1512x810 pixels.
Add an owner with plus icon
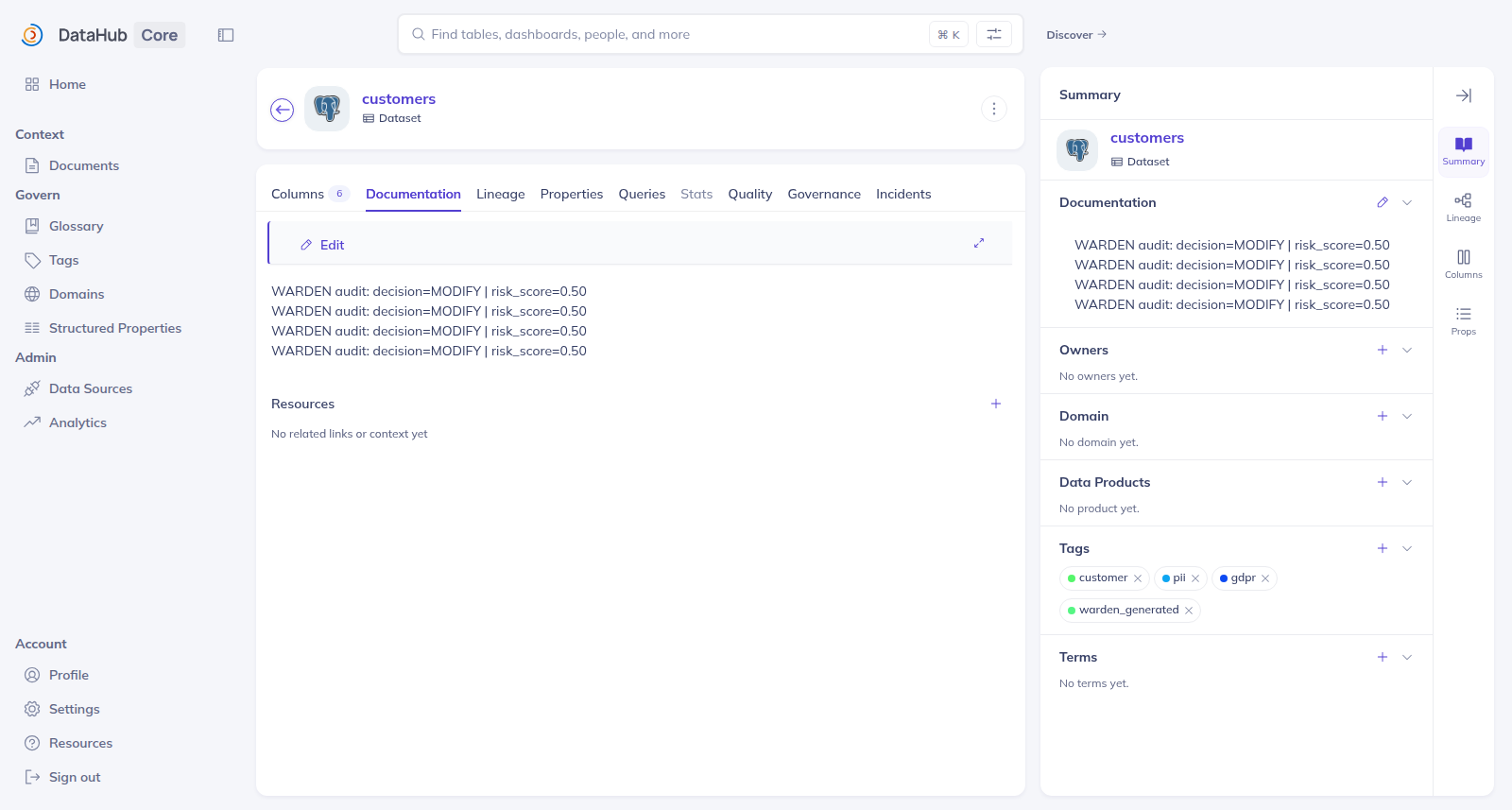[x=1383, y=350]
